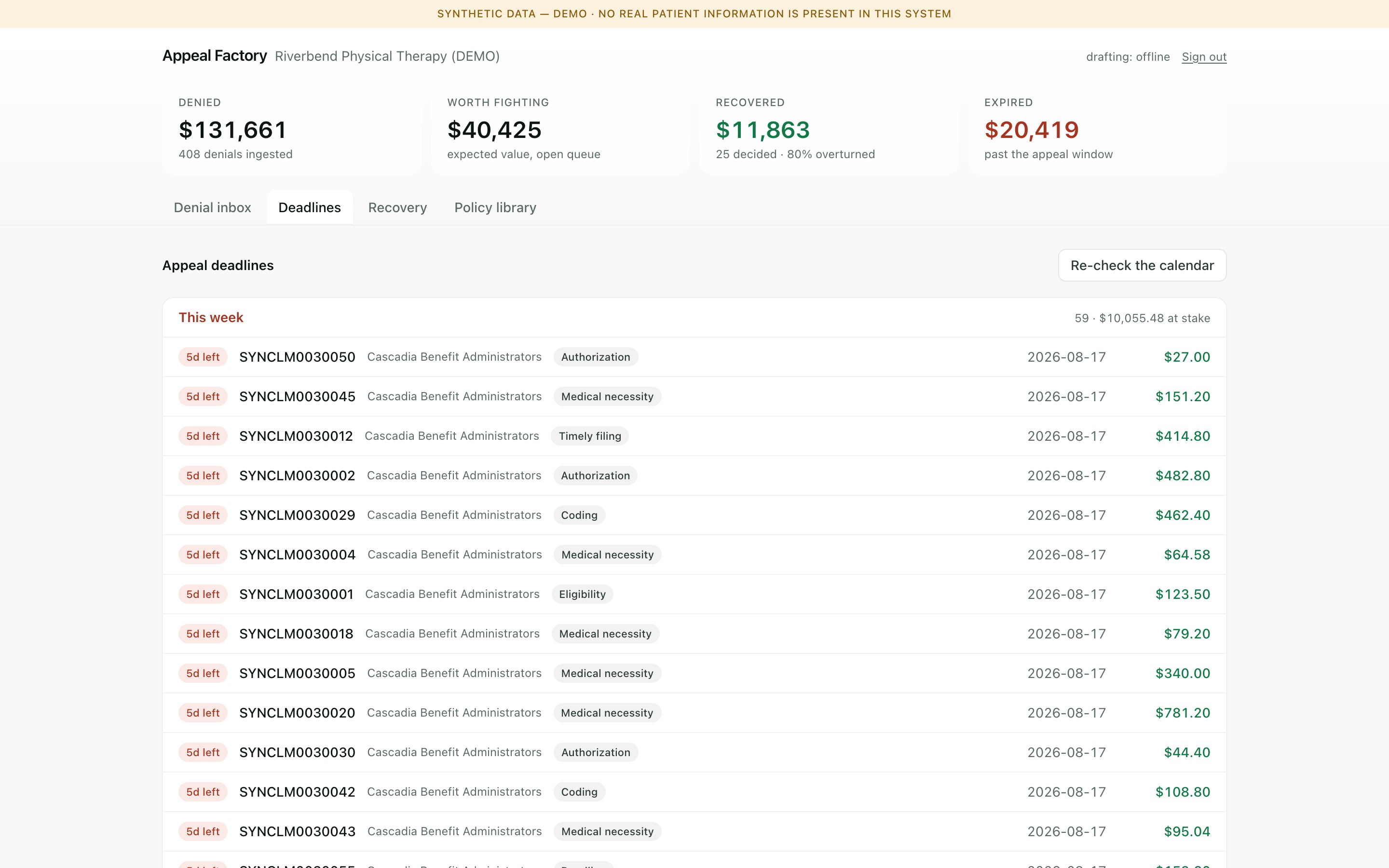The image size is (1389, 868).
Task: Select the Deadlines tab
Action: pos(309,207)
